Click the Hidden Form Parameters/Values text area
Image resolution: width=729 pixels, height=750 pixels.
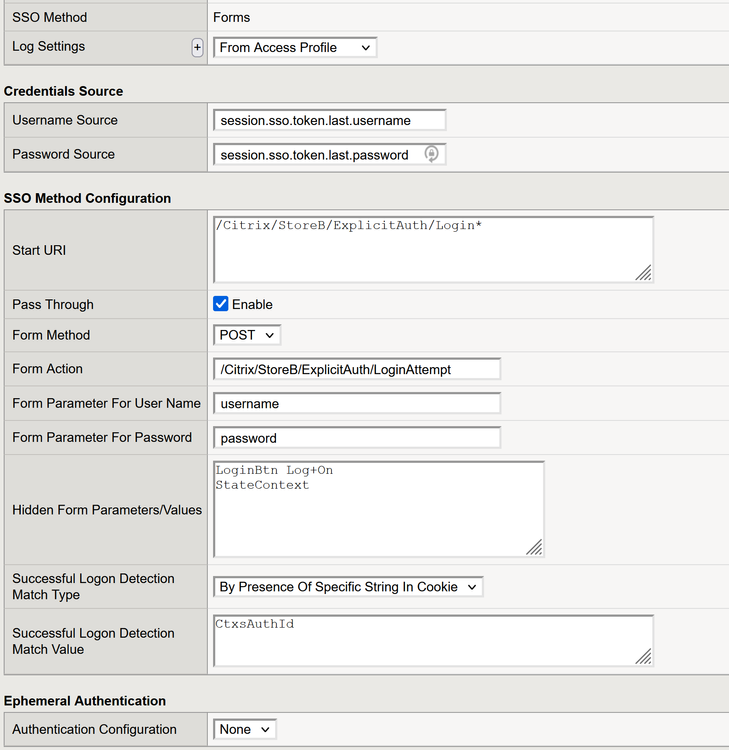(x=378, y=509)
